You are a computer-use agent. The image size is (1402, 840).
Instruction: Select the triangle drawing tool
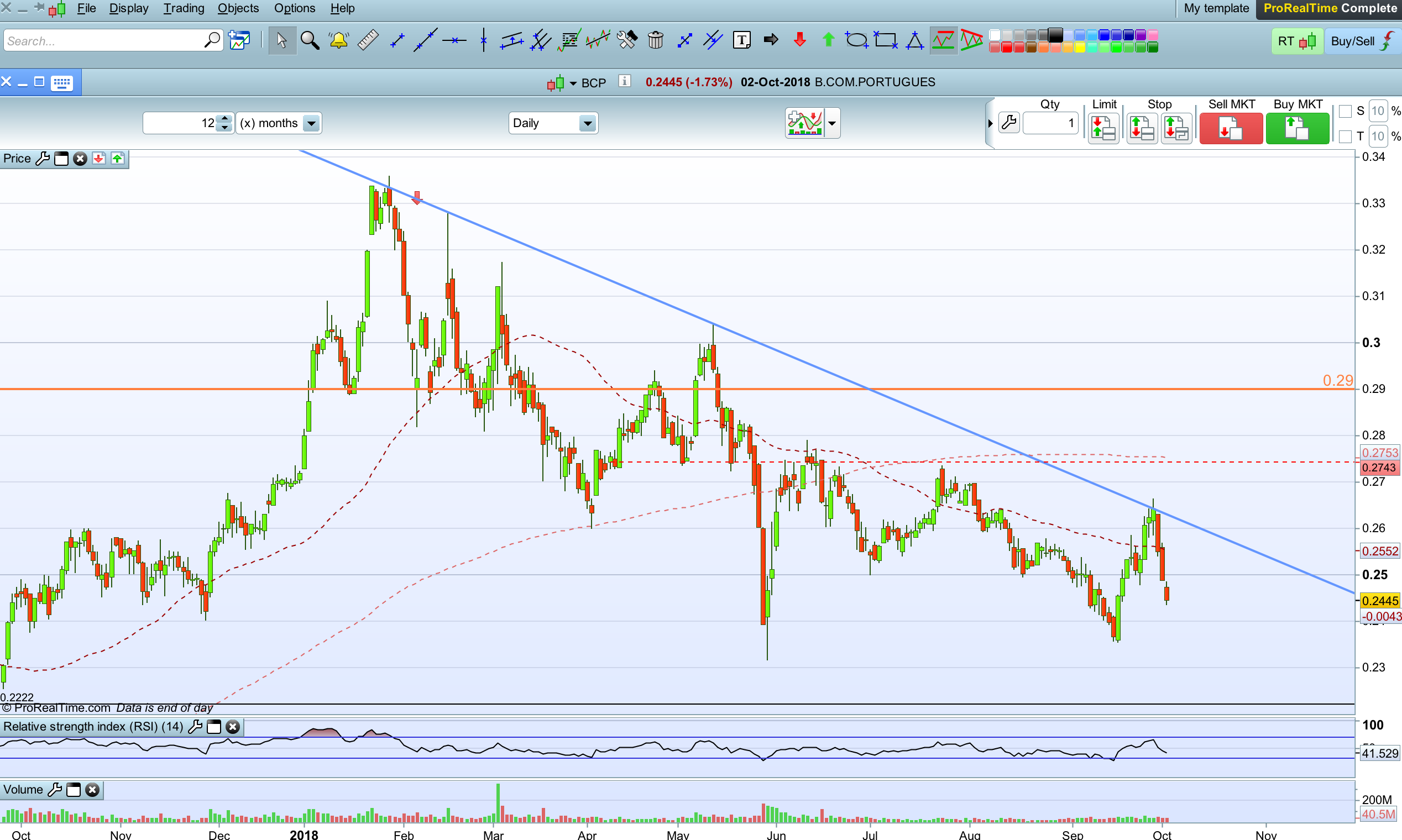click(914, 41)
